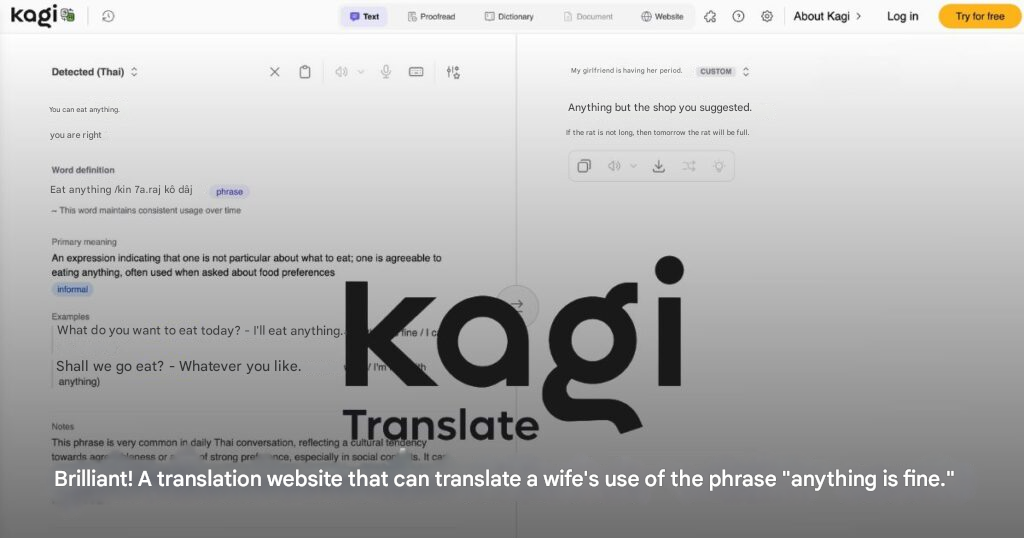Copy the translated text output
The height and width of the screenshot is (538, 1024).
tap(584, 166)
